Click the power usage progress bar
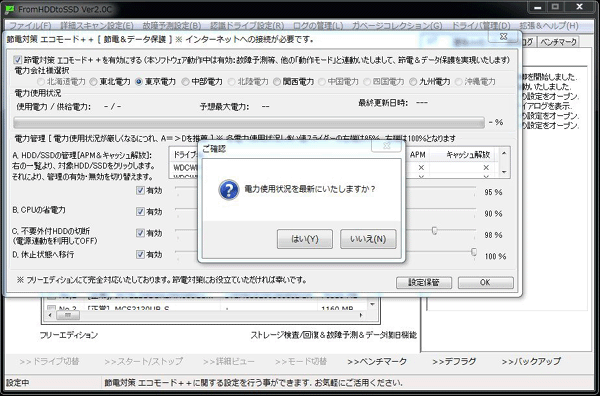600x396 pixels. click(249, 122)
